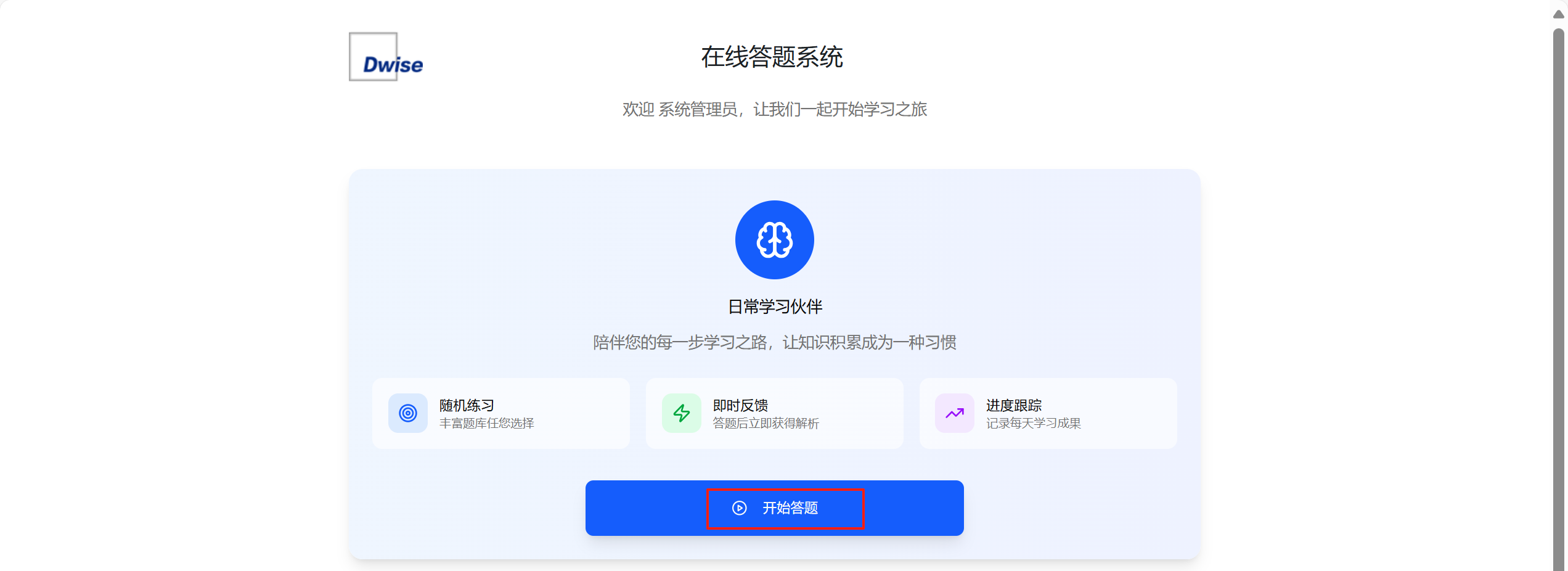1568x571 pixels.
Task: Click the 记录每天学习成果 description
Action: (x=1034, y=424)
